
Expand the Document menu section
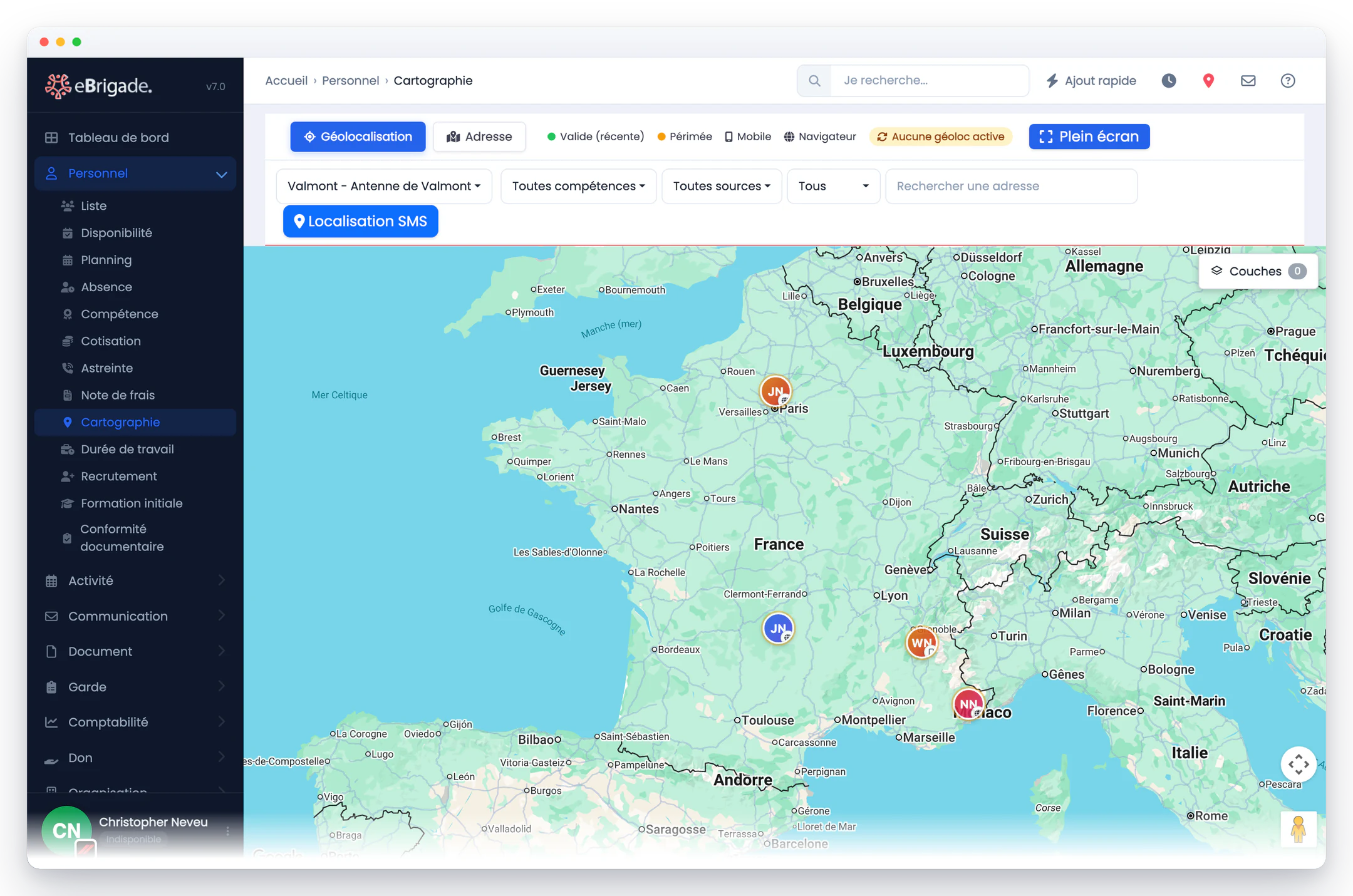[x=135, y=651]
